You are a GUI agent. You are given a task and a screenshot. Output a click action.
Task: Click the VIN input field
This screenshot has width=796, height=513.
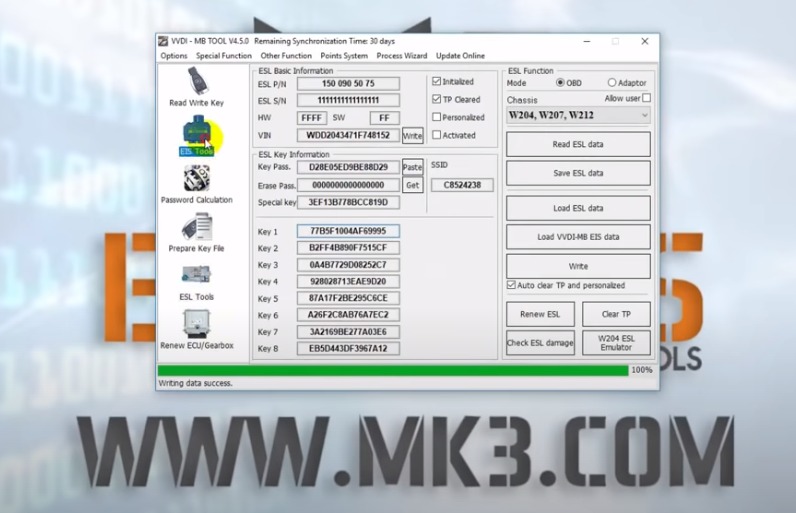348,135
